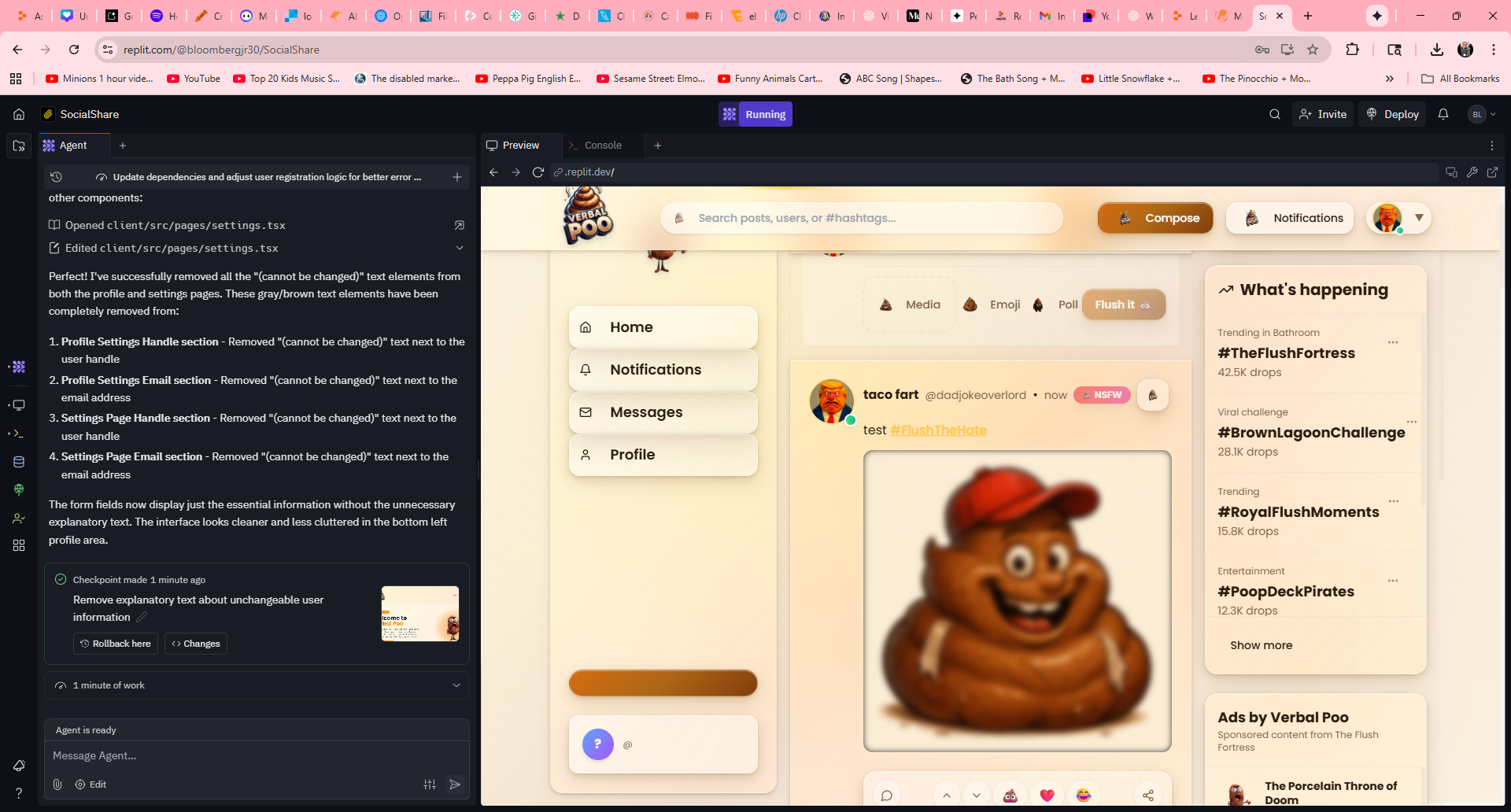The image size is (1511, 812).
Task: Open Replit notifications bell
Action: click(1443, 114)
